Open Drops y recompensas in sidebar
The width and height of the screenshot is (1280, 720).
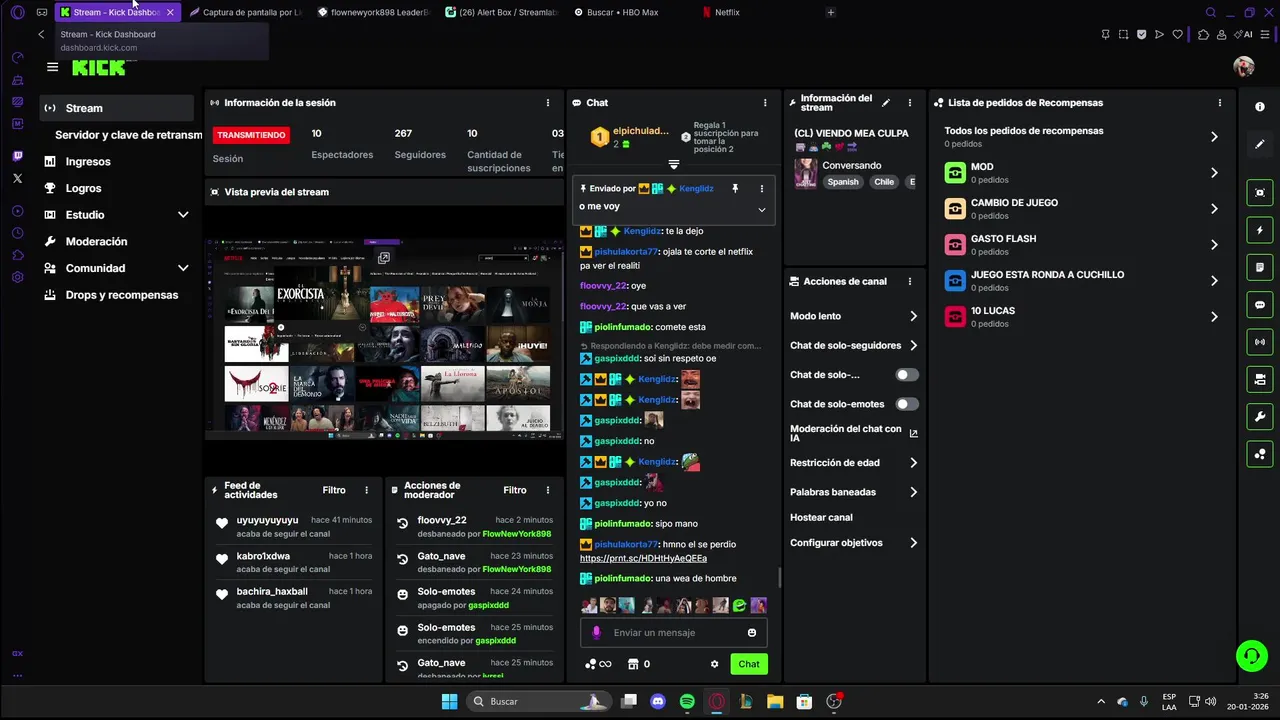tap(117, 295)
